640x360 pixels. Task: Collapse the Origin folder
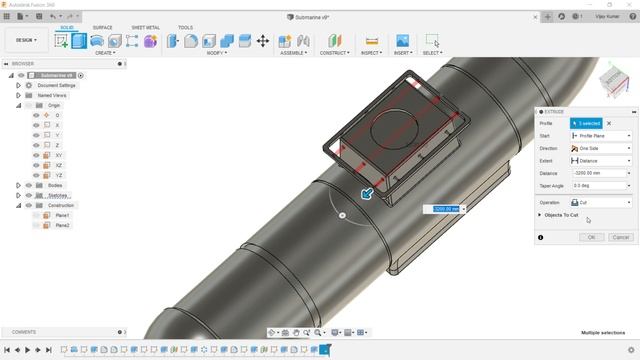(18, 105)
